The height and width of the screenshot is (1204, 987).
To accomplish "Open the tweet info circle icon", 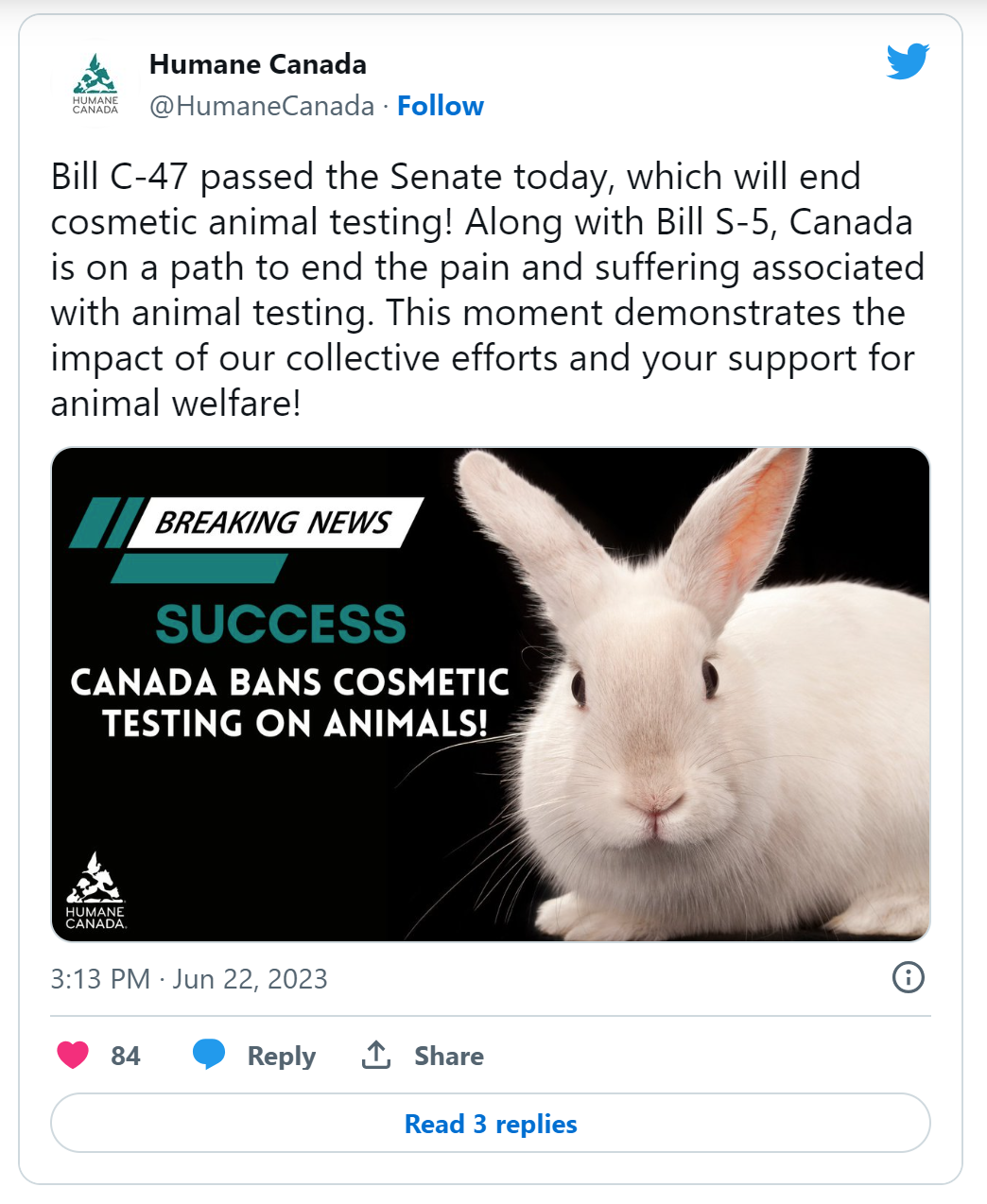I will coord(909,977).
